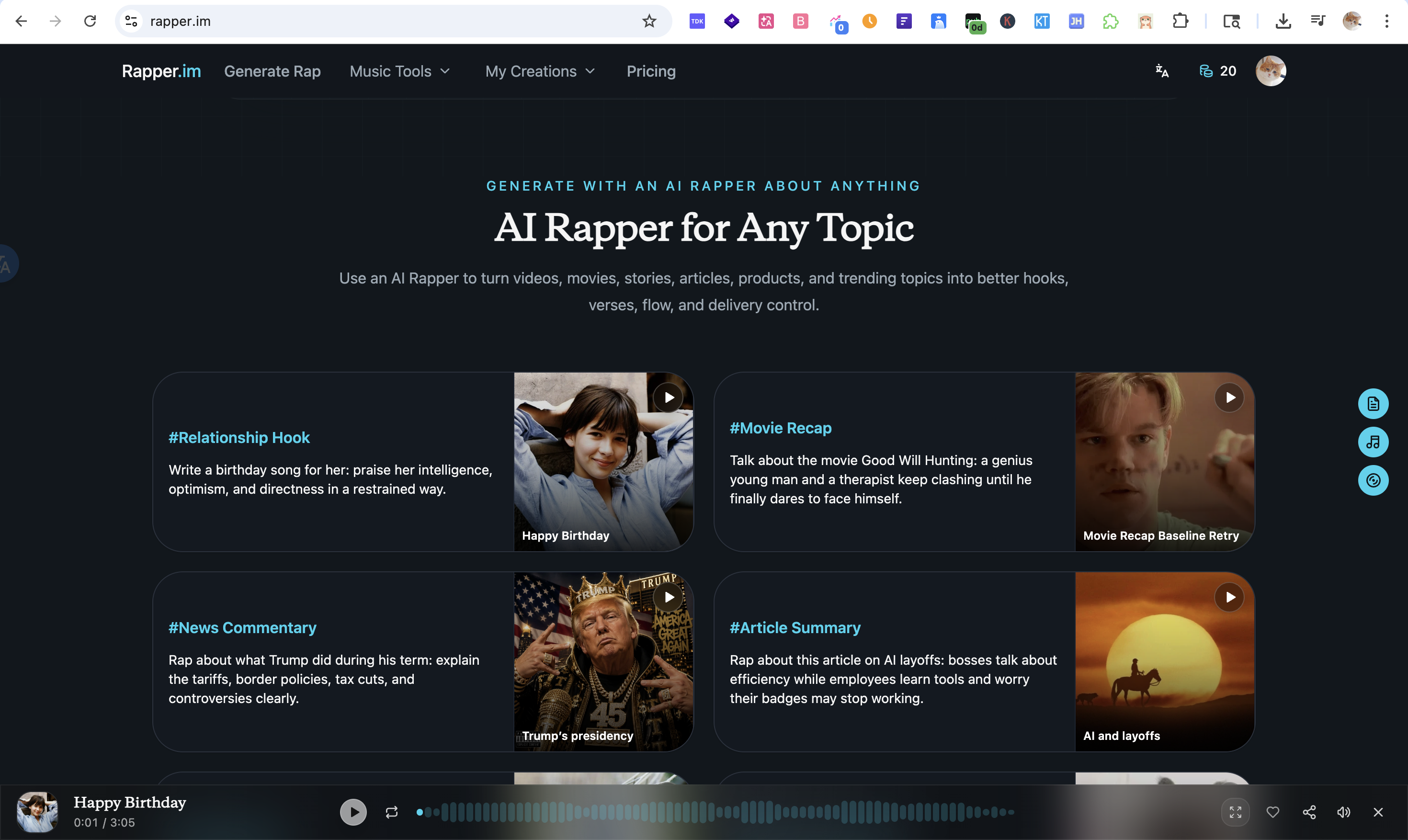The height and width of the screenshot is (840, 1408).
Task: Toggle loop repeat in the player bar
Action: 392,812
